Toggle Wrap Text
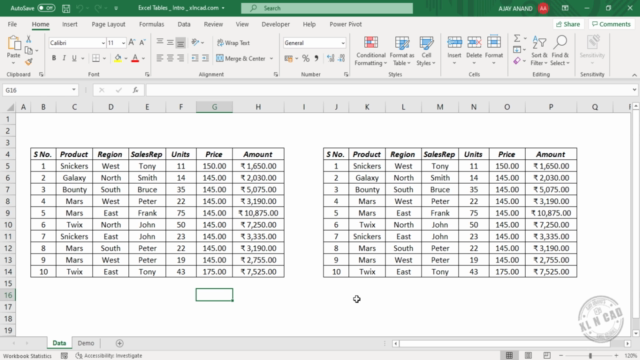Screen dimensions: 640x360 coord(233,42)
